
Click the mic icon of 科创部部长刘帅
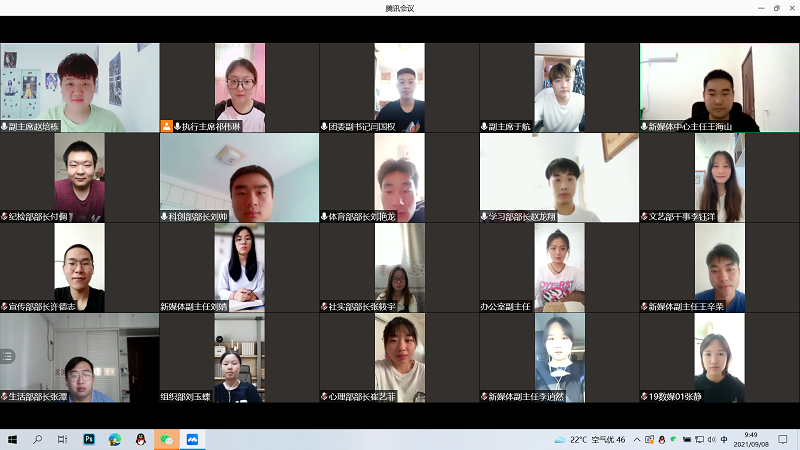pos(164,217)
